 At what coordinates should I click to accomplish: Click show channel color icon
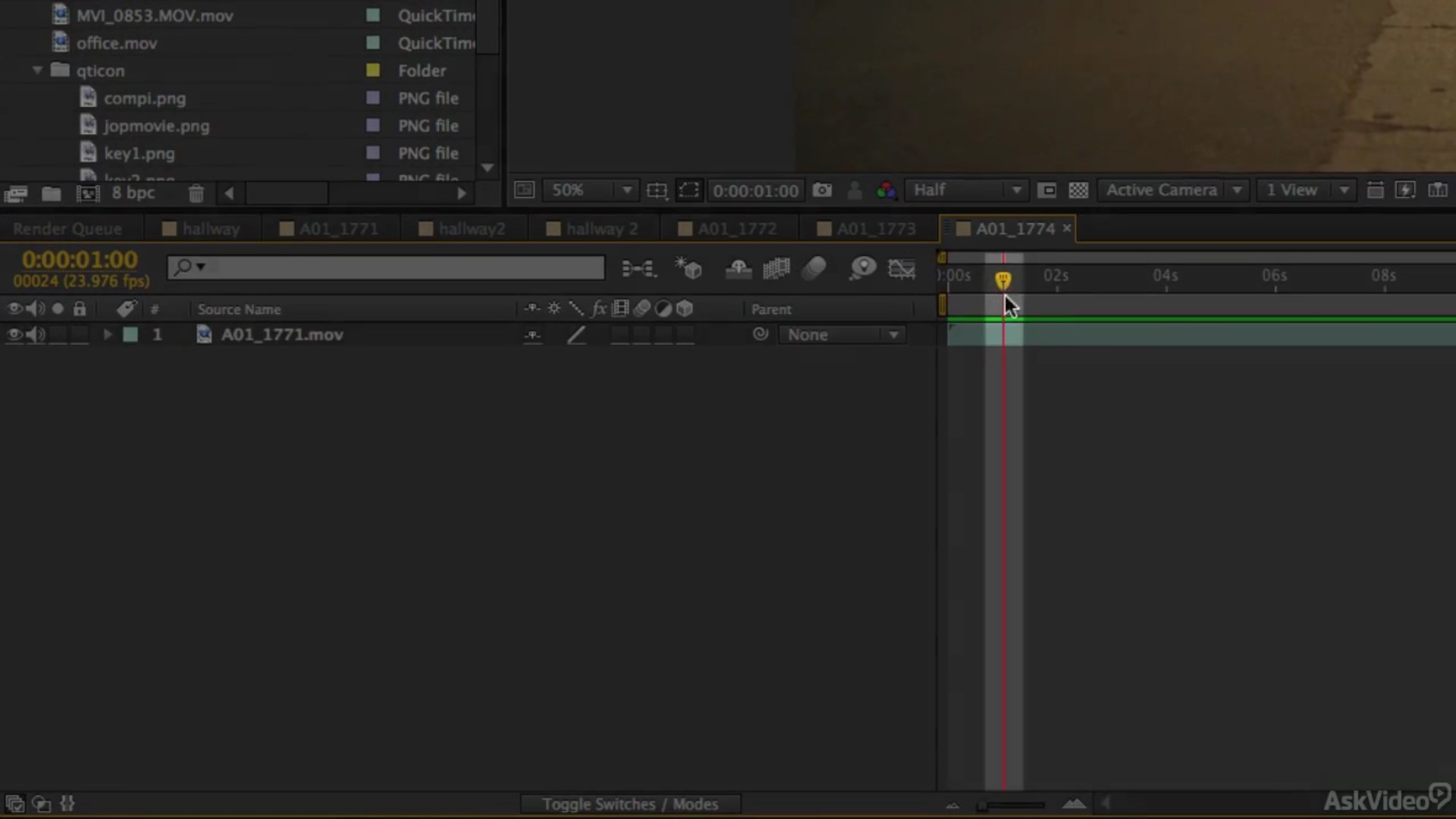click(x=886, y=190)
